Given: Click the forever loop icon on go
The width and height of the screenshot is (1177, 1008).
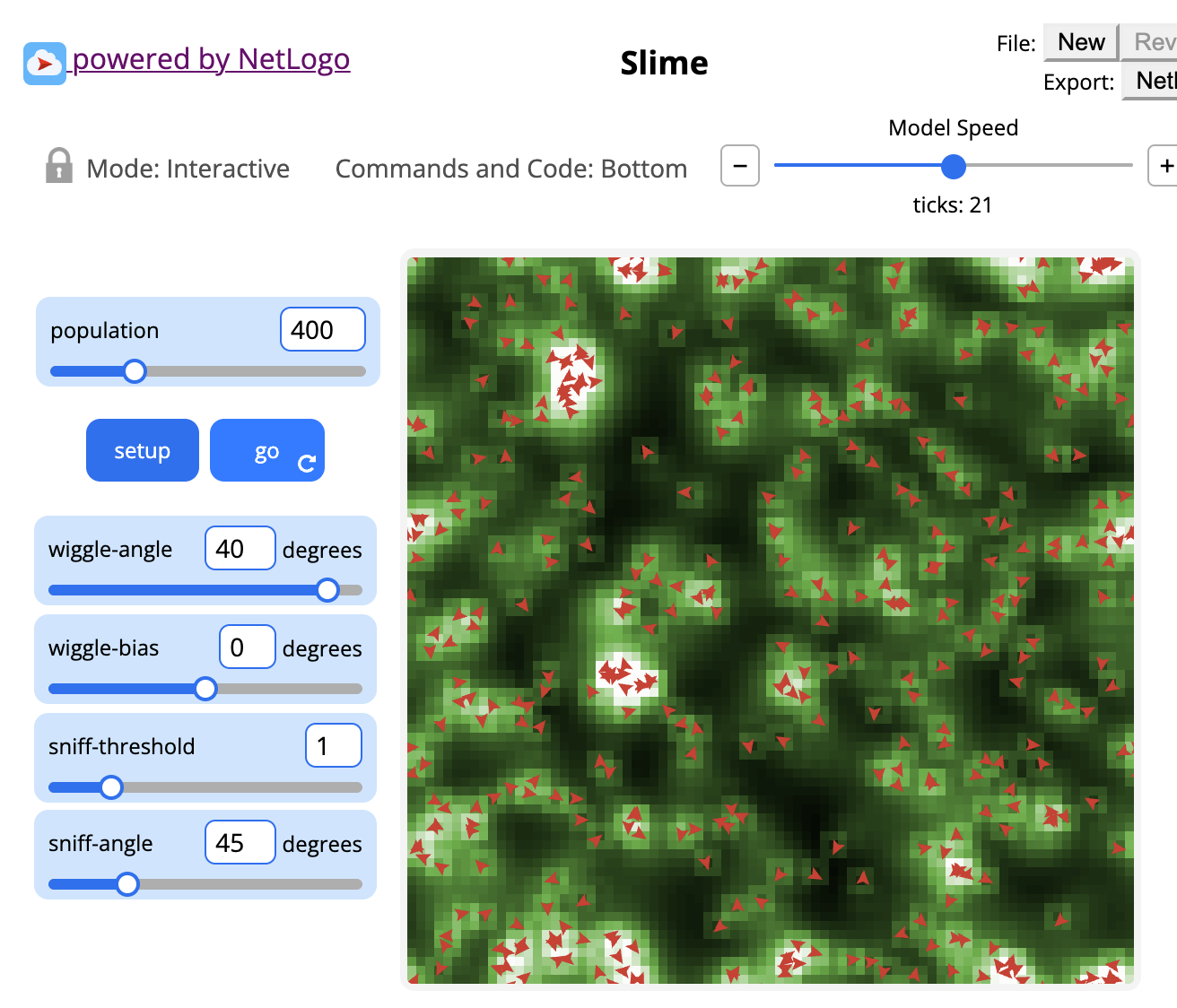Looking at the screenshot, I should (x=307, y=463).
